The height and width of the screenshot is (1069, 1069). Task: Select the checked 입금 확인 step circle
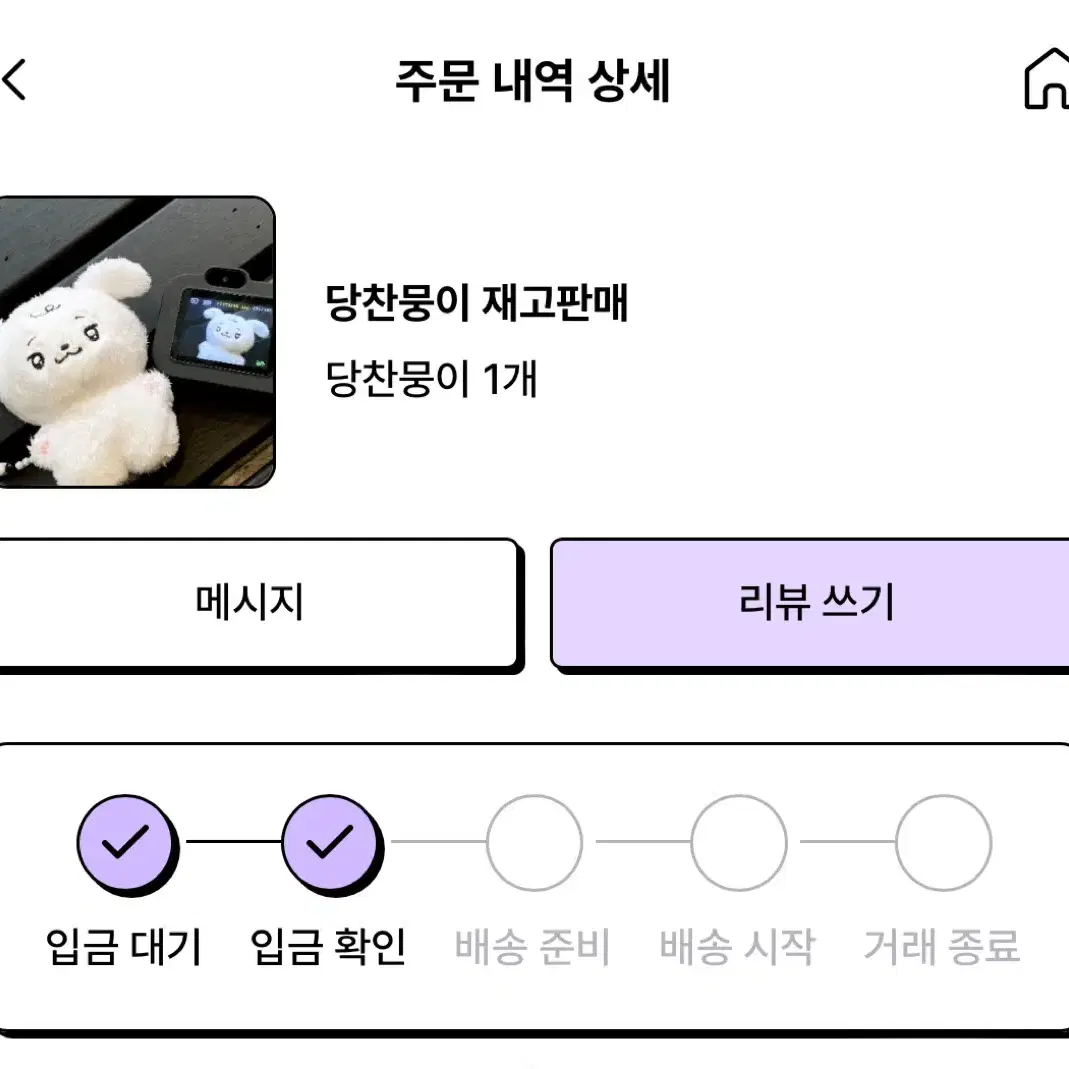point(332,845)
